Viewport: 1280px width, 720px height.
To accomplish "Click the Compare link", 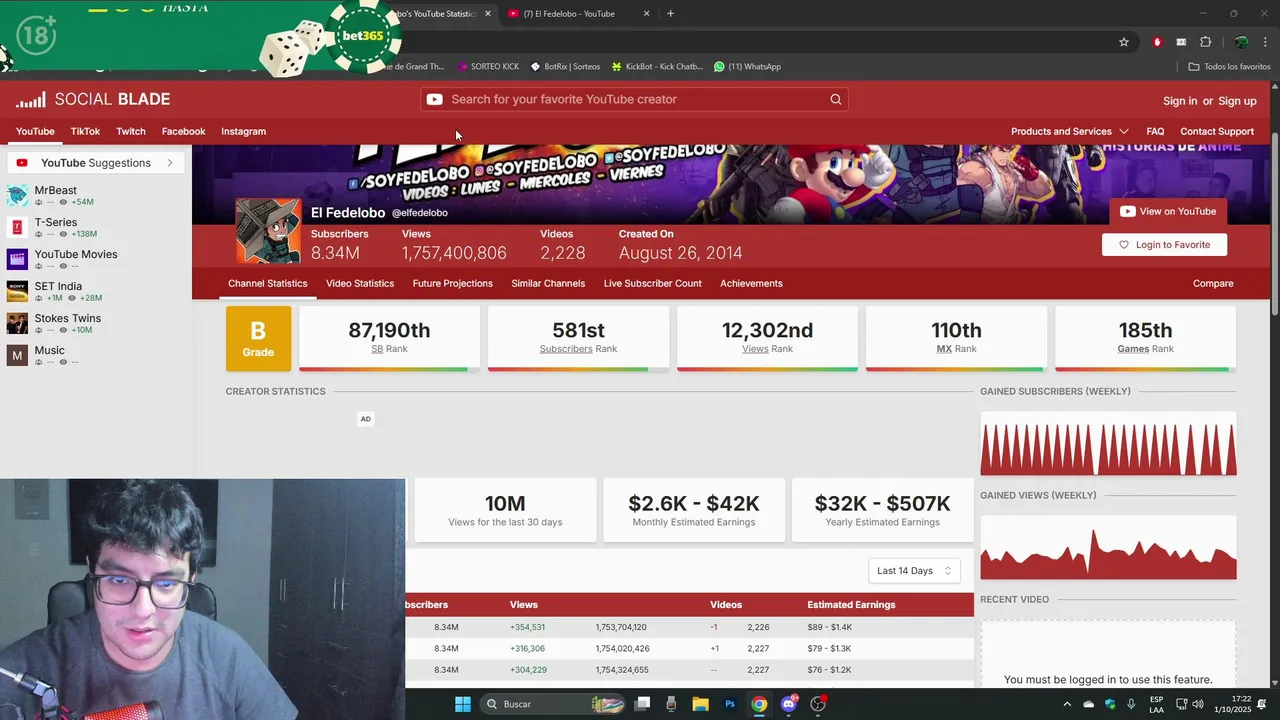I will [x=1213, y=283].
